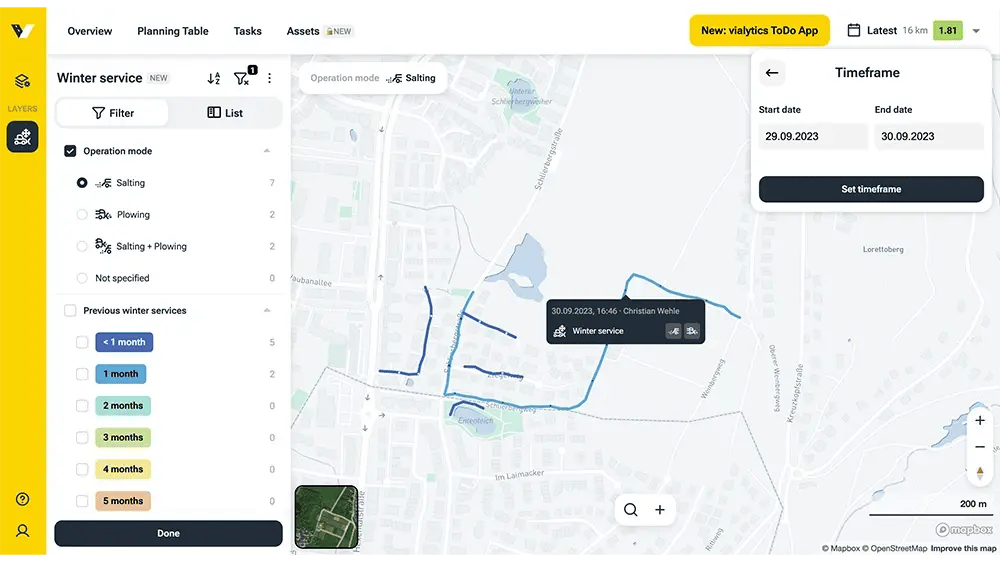Click New: vialytics ToDo App button

759,30
